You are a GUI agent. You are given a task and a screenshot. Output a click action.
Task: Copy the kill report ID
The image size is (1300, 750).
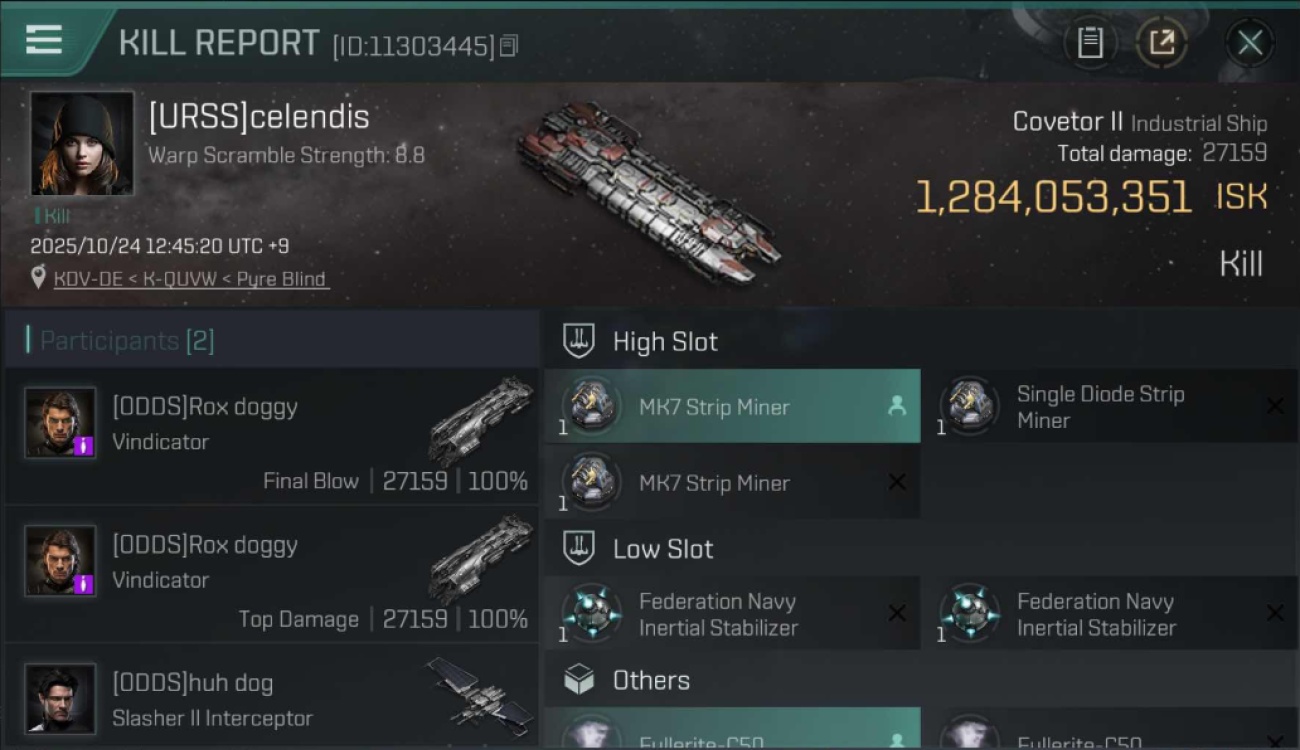(x=509, y=45)
